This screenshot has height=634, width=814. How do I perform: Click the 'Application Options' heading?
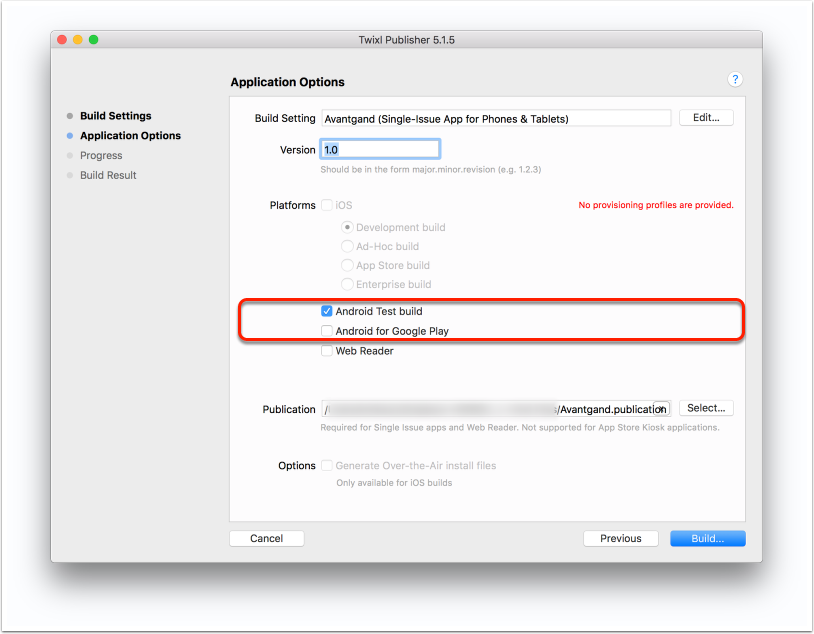pos(288,82)
